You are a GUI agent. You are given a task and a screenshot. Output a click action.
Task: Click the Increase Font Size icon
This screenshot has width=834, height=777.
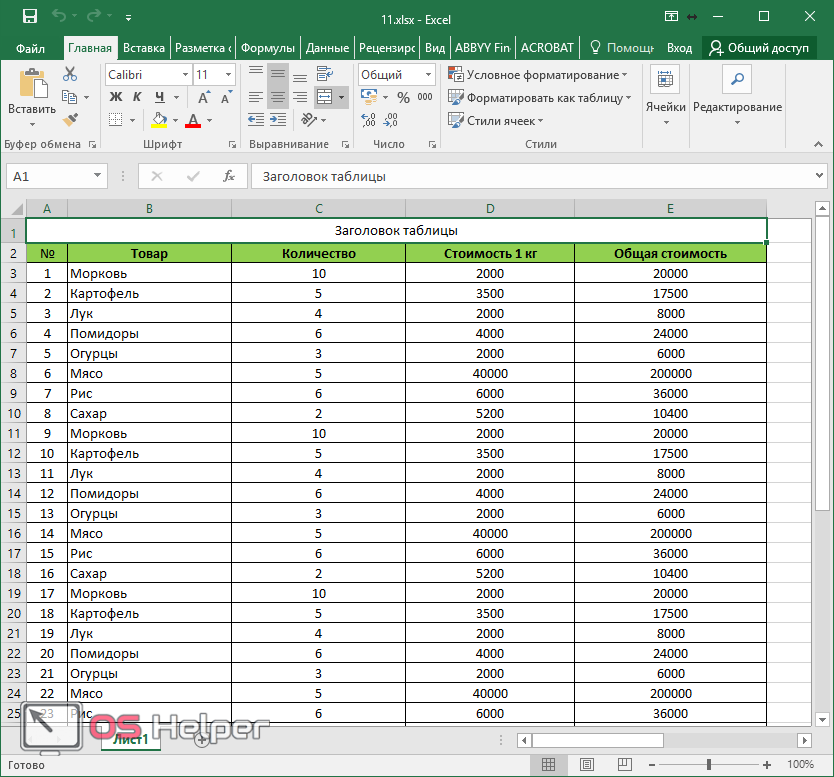coord(205,97)
